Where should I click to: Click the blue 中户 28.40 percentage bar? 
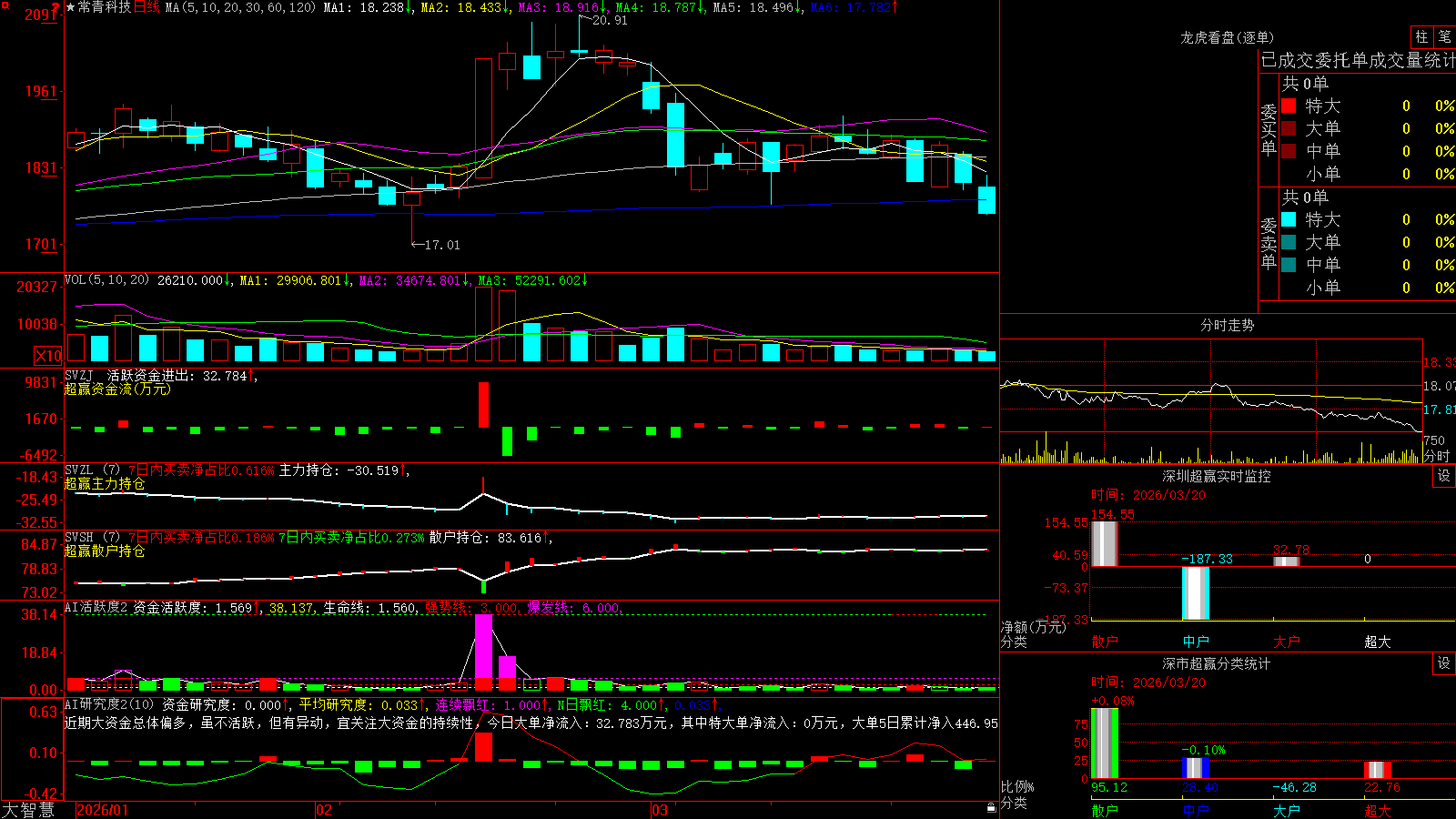[1195, 767]
